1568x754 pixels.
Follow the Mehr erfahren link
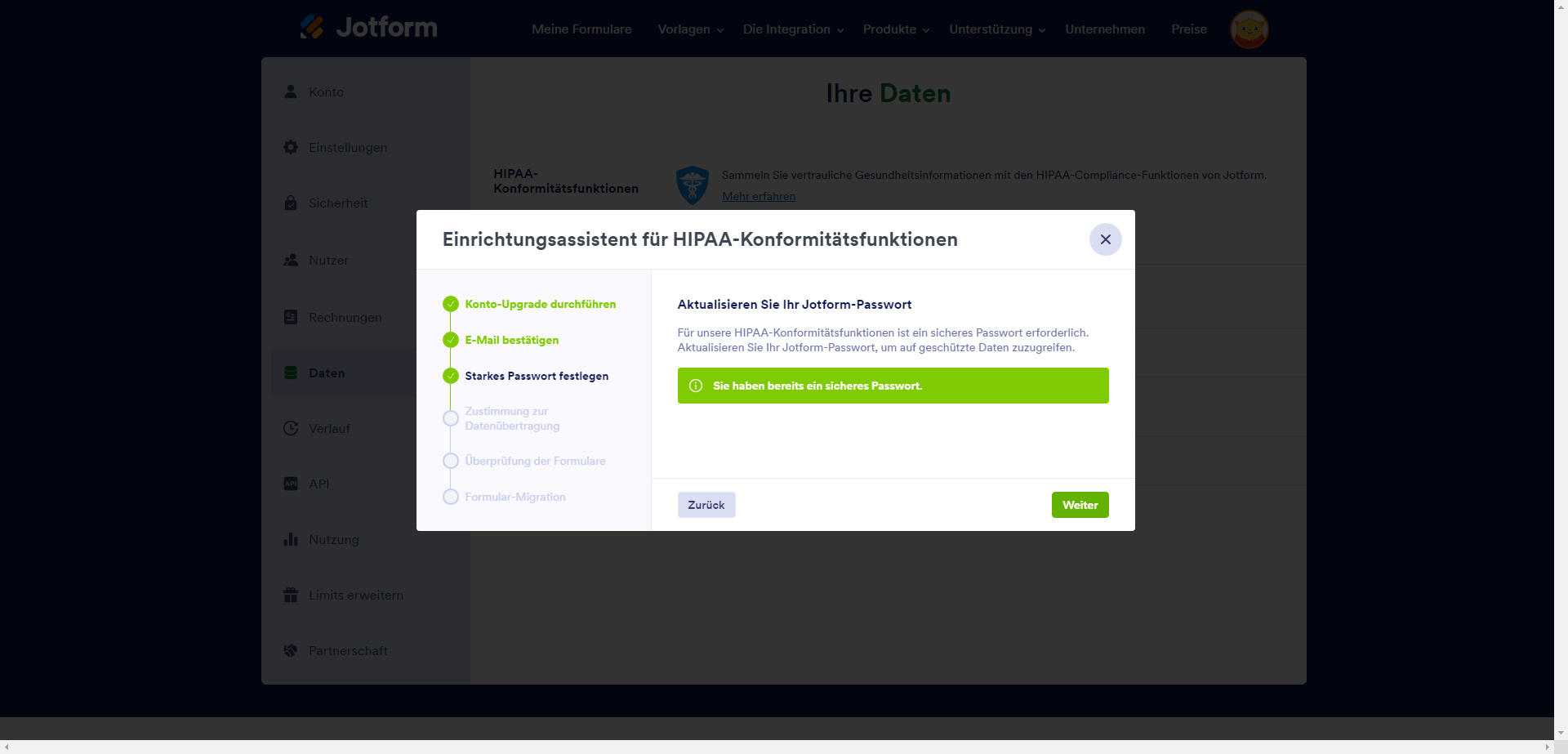(759, 196)
